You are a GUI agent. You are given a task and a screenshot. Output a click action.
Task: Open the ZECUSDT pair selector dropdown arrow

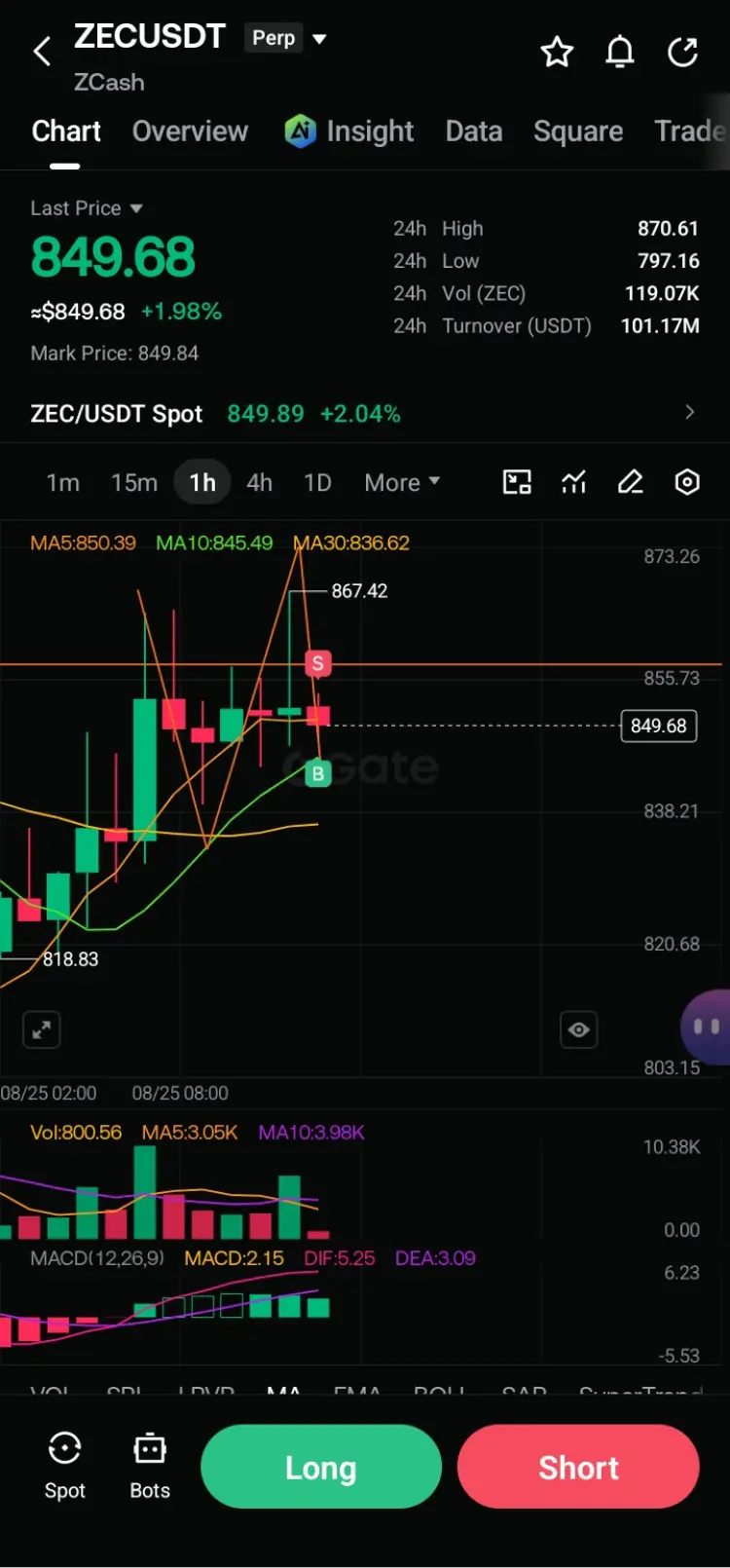tap(319, 39)
